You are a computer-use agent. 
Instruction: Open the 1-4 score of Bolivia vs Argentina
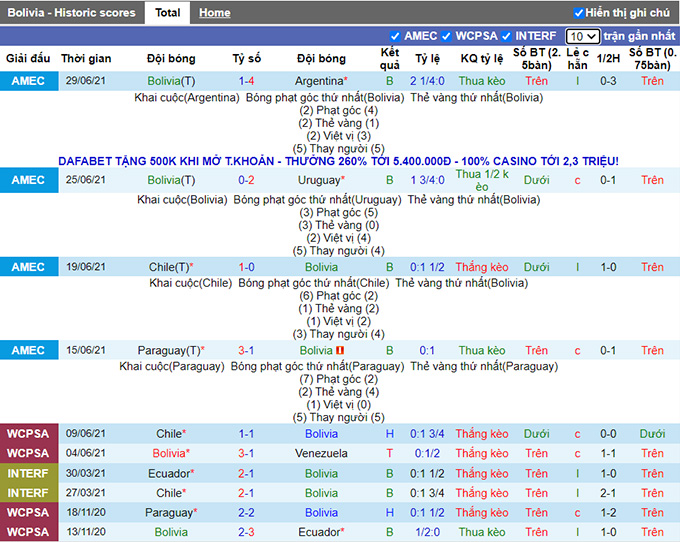246,81
